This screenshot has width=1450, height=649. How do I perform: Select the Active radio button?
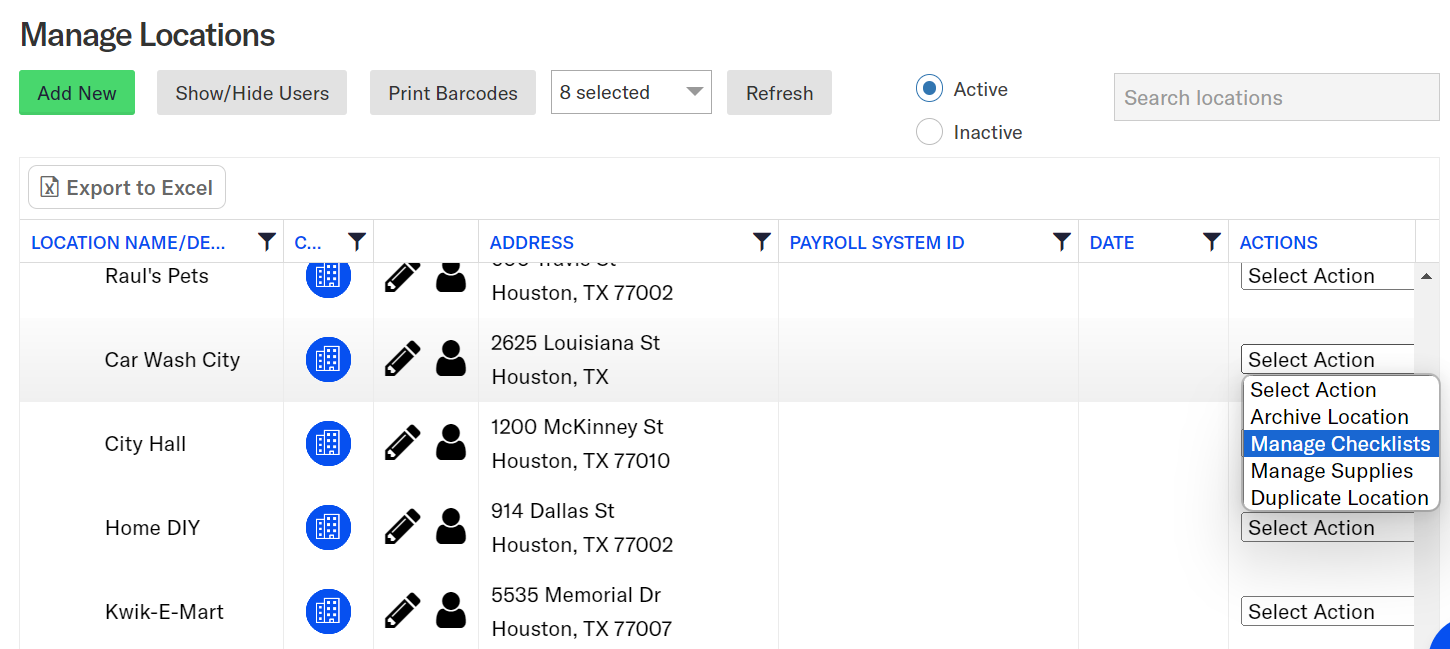(929, 89)
